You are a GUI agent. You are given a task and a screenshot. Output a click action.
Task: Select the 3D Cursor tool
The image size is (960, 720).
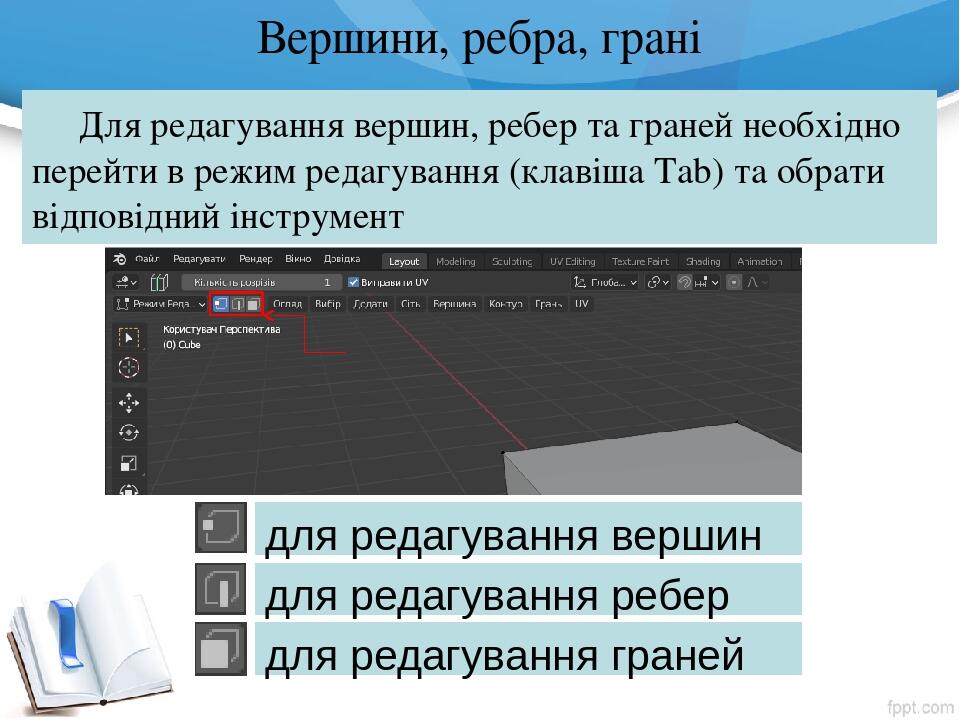[x=129, y=367]
